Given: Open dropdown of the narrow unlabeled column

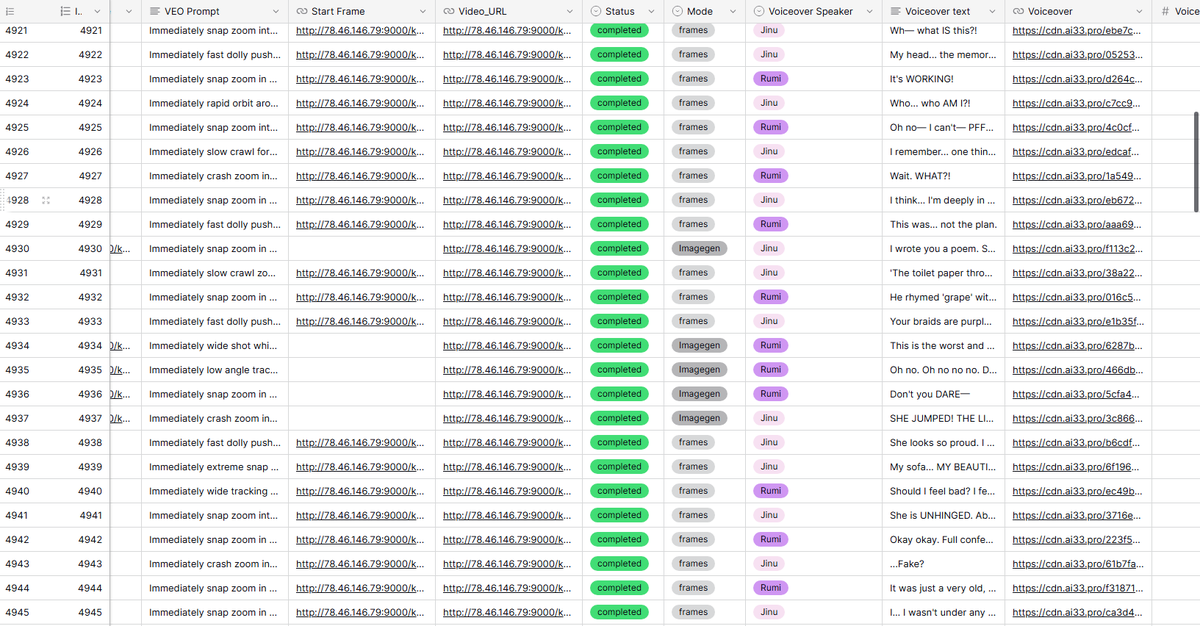Looking at the screenshot, I should pyautogui.click(x=131, y=11).
